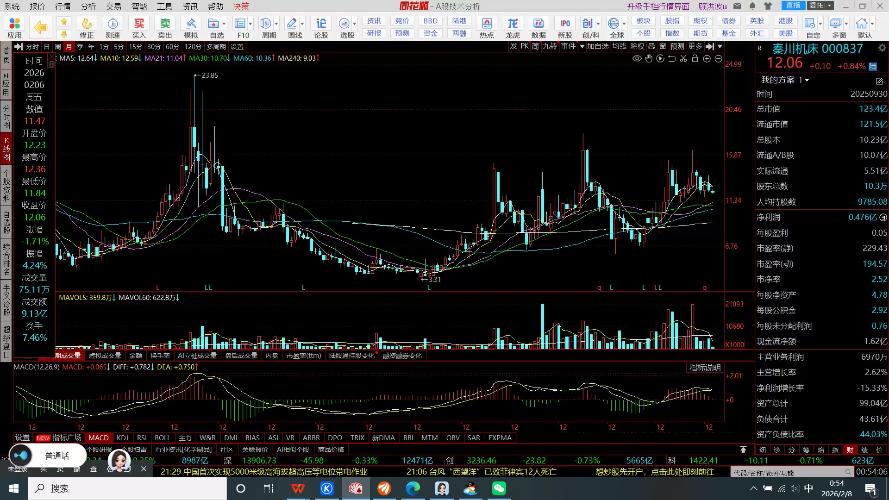Click the 默认 home layout icon
Screen dimensions: 889x500
(862, 24)
